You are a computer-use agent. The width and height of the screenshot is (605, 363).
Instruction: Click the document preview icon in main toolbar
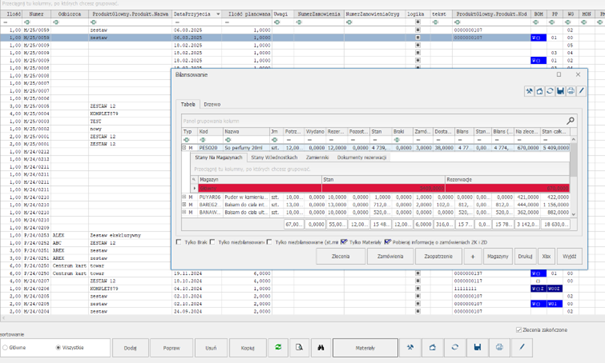tap(299, 348)
